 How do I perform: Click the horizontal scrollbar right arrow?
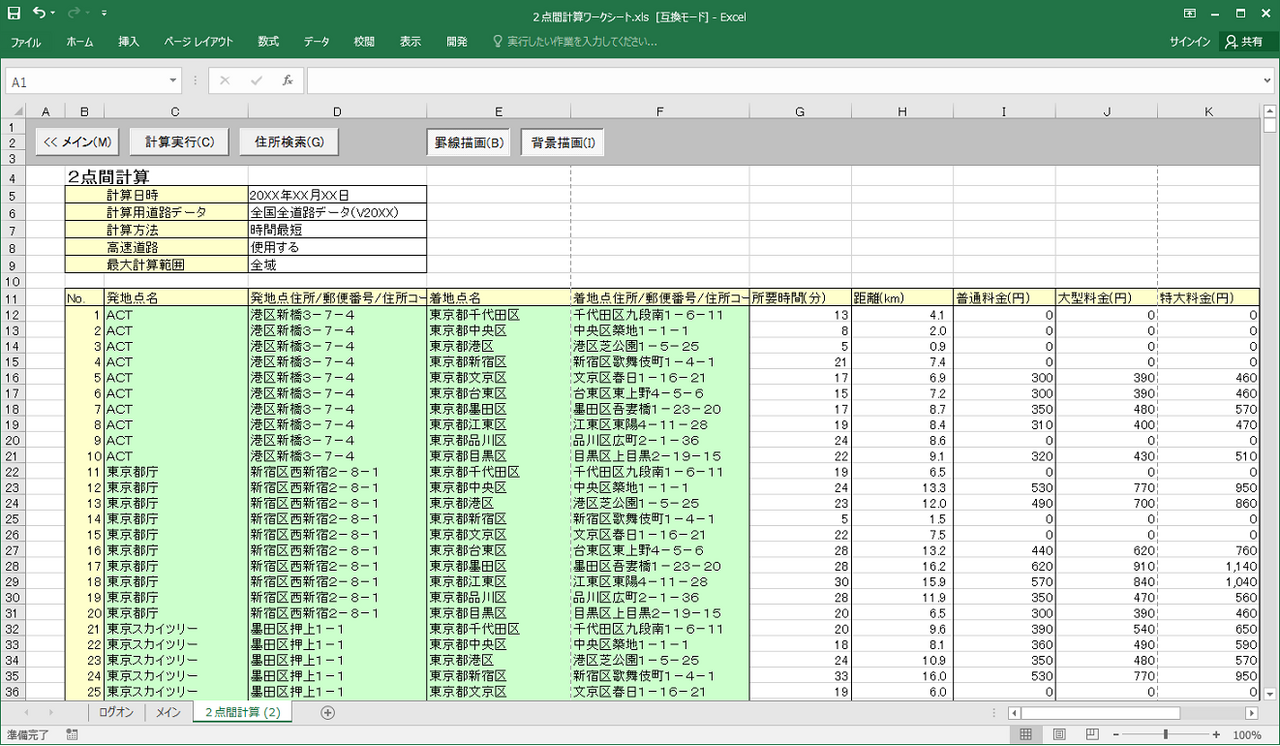tap(1251, 713)
